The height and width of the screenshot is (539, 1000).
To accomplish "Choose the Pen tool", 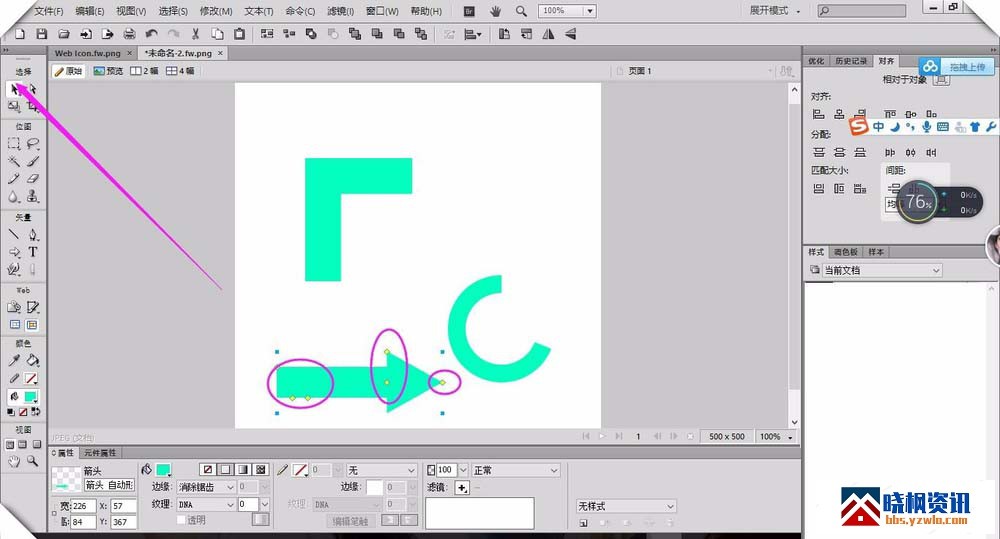I will click(x=33, y=234).
